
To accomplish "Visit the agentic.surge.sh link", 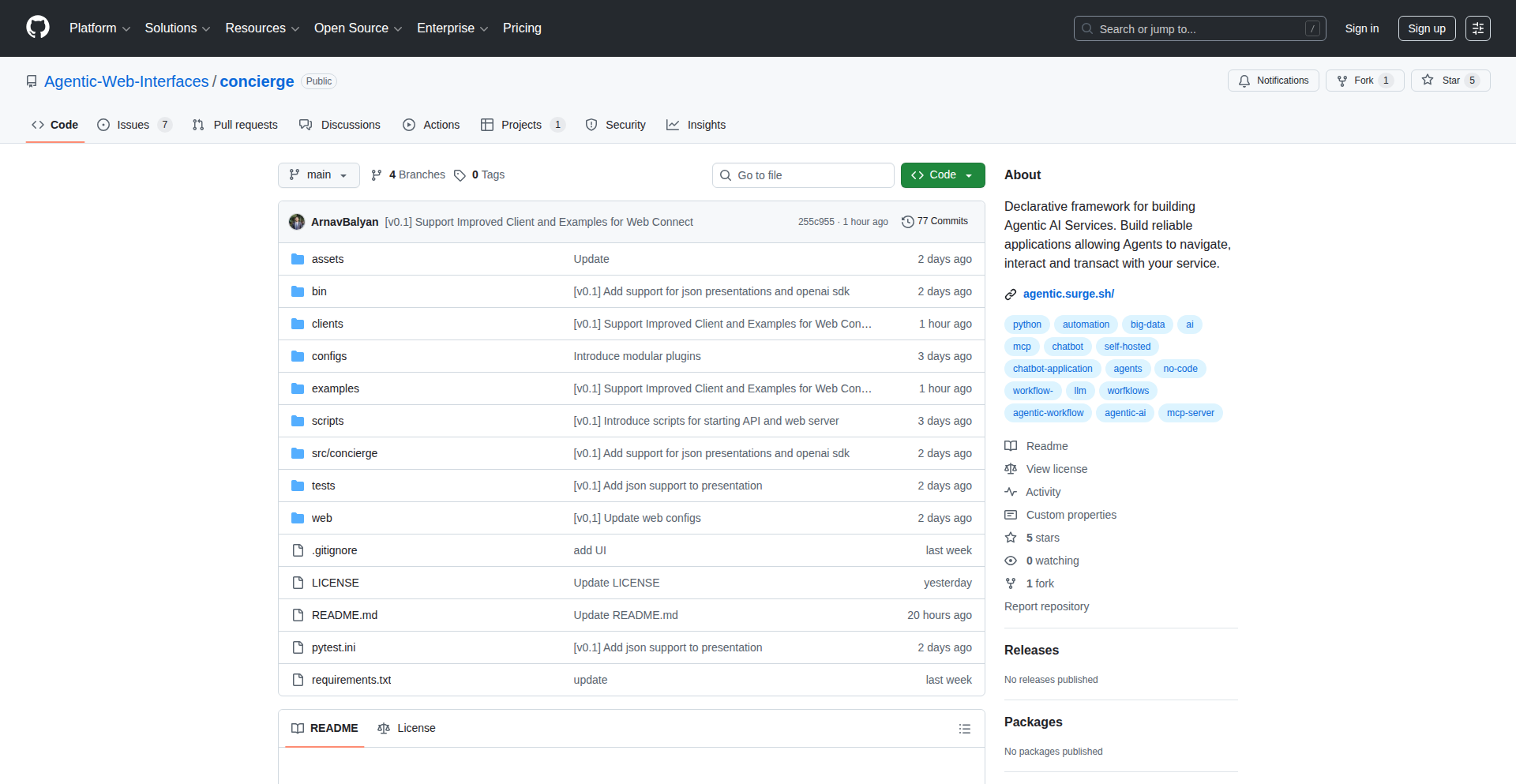I will click(x=1068, y=293).
